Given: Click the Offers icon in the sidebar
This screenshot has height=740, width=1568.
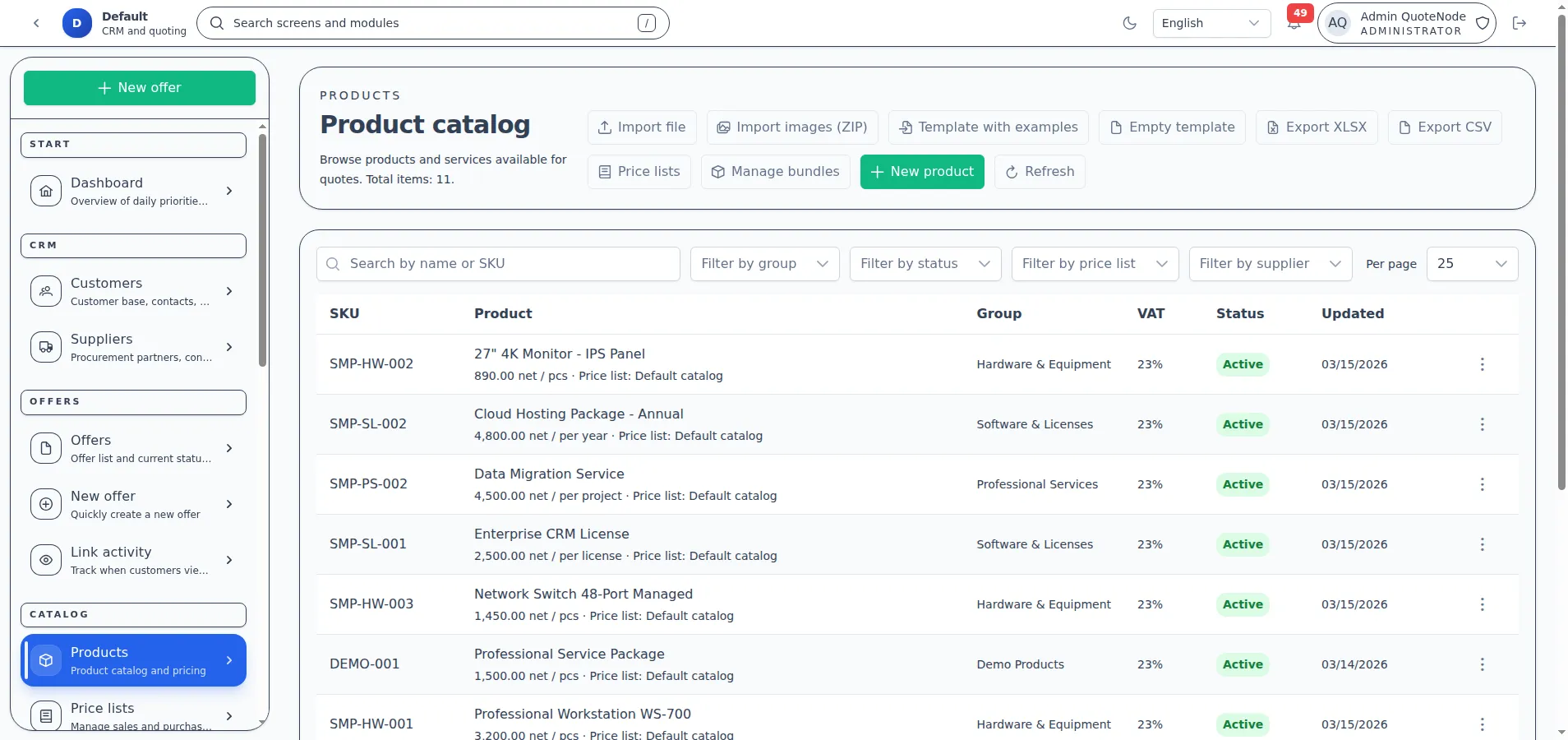Looking at the screenshot, I should coord(46,448).
